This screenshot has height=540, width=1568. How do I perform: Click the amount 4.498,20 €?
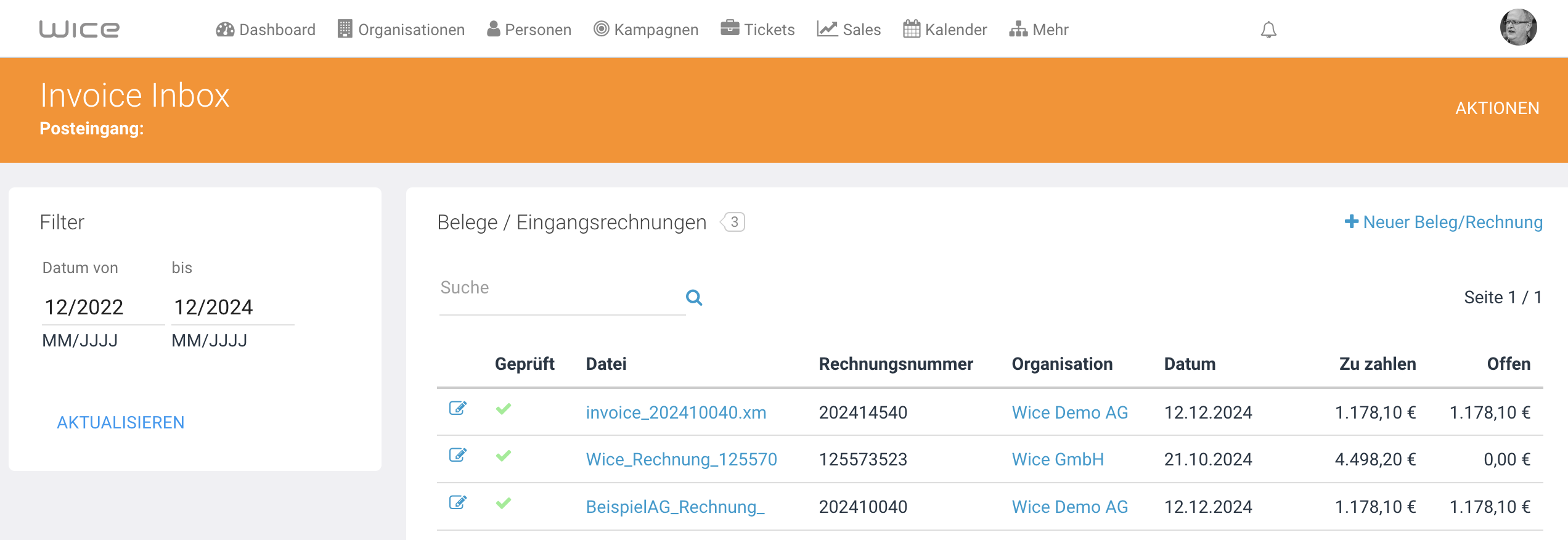pos(1375,459)
